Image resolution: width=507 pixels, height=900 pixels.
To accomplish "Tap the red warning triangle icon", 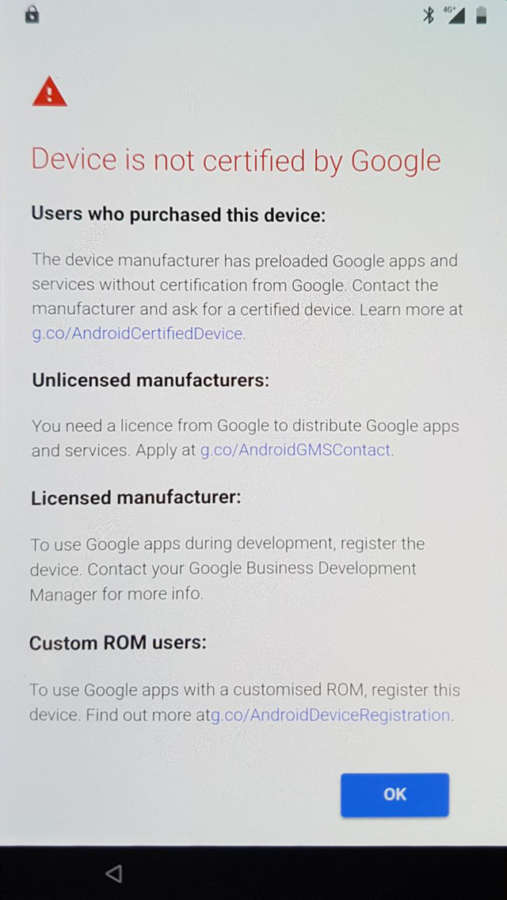I will point(49,92).
